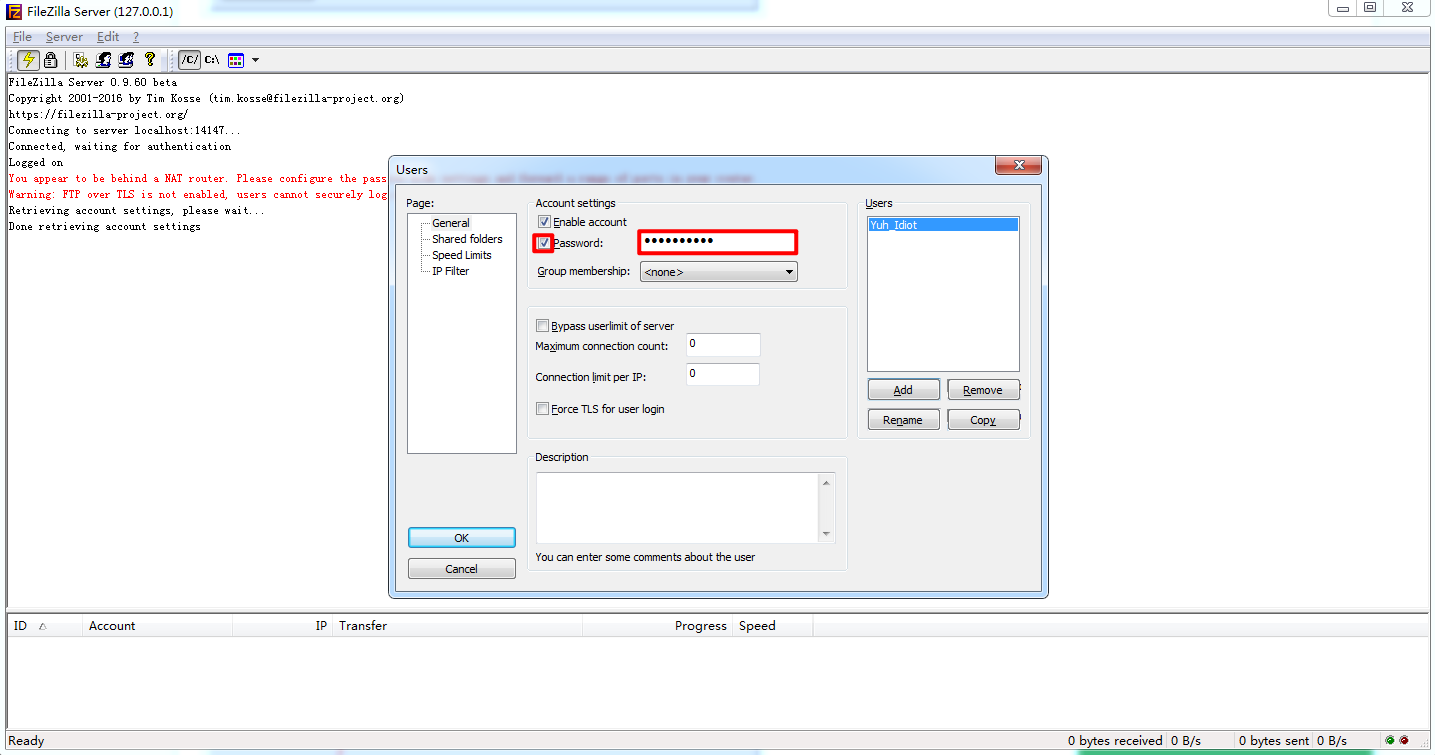This screenshot has height=755, width=1435.
Task: Click the Remove user button
Action: (x=983, y=390)
